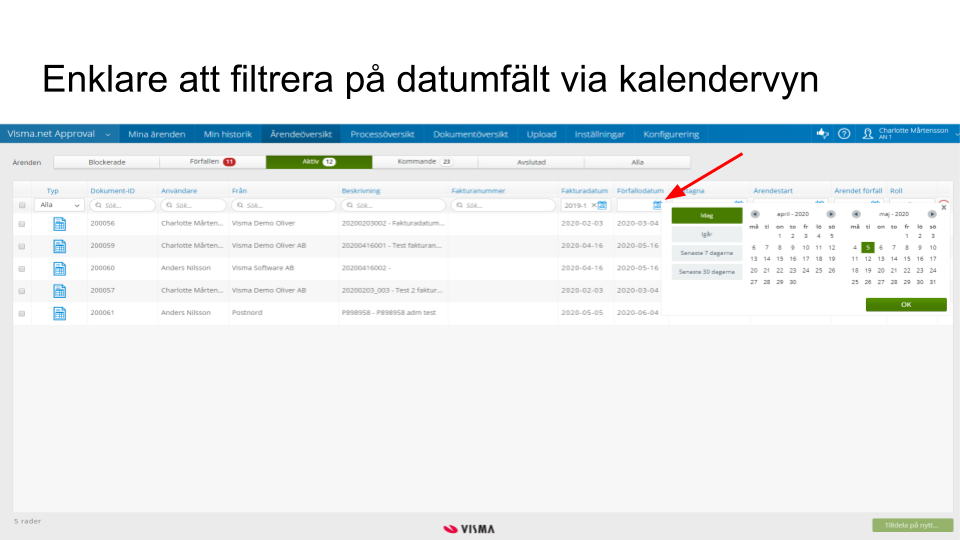This screenshot has height=540, width=960.
Task: Click 'Postnord' sender cell
Action: coord(247,313)
